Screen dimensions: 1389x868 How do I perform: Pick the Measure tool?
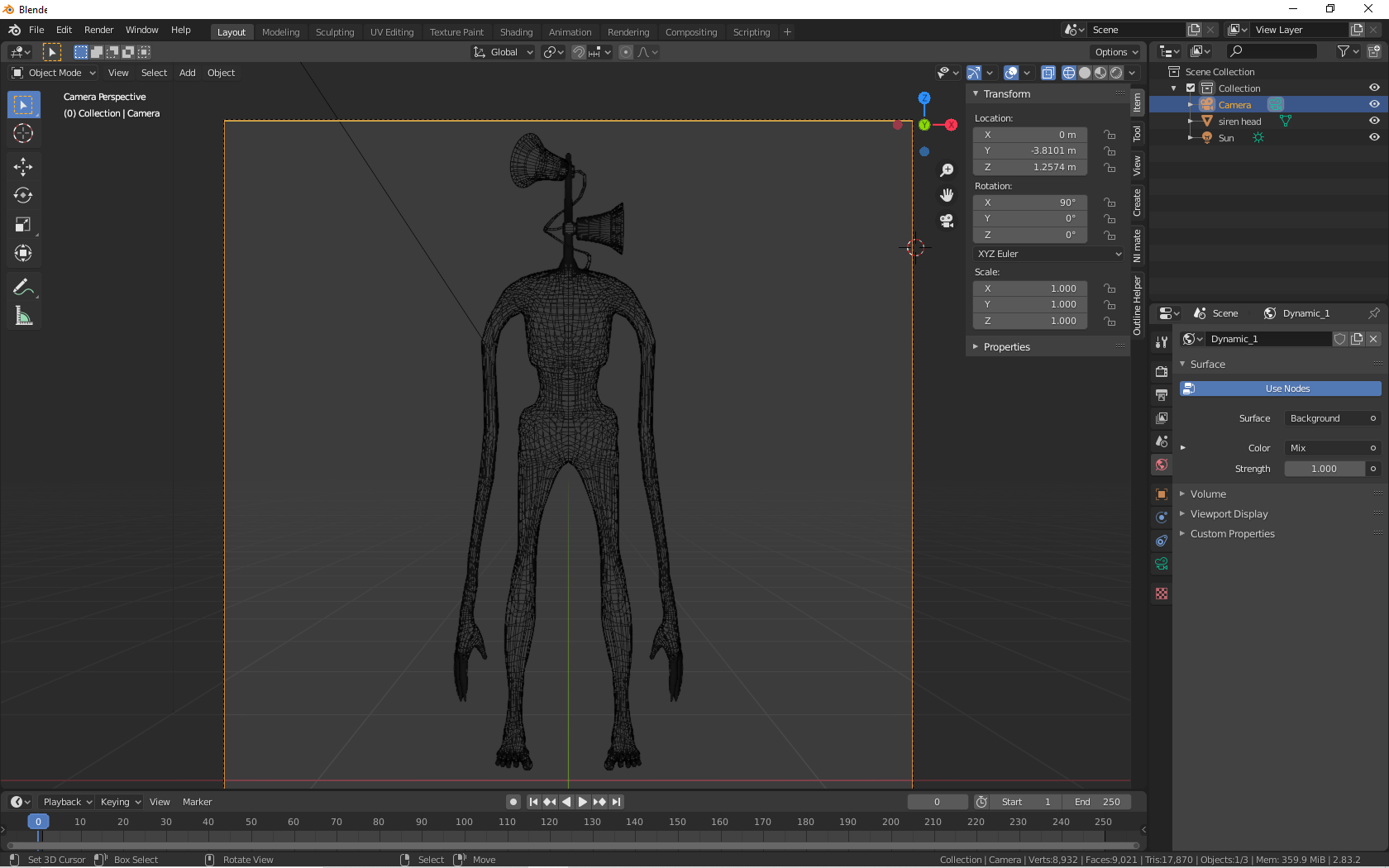pos(23,315)
